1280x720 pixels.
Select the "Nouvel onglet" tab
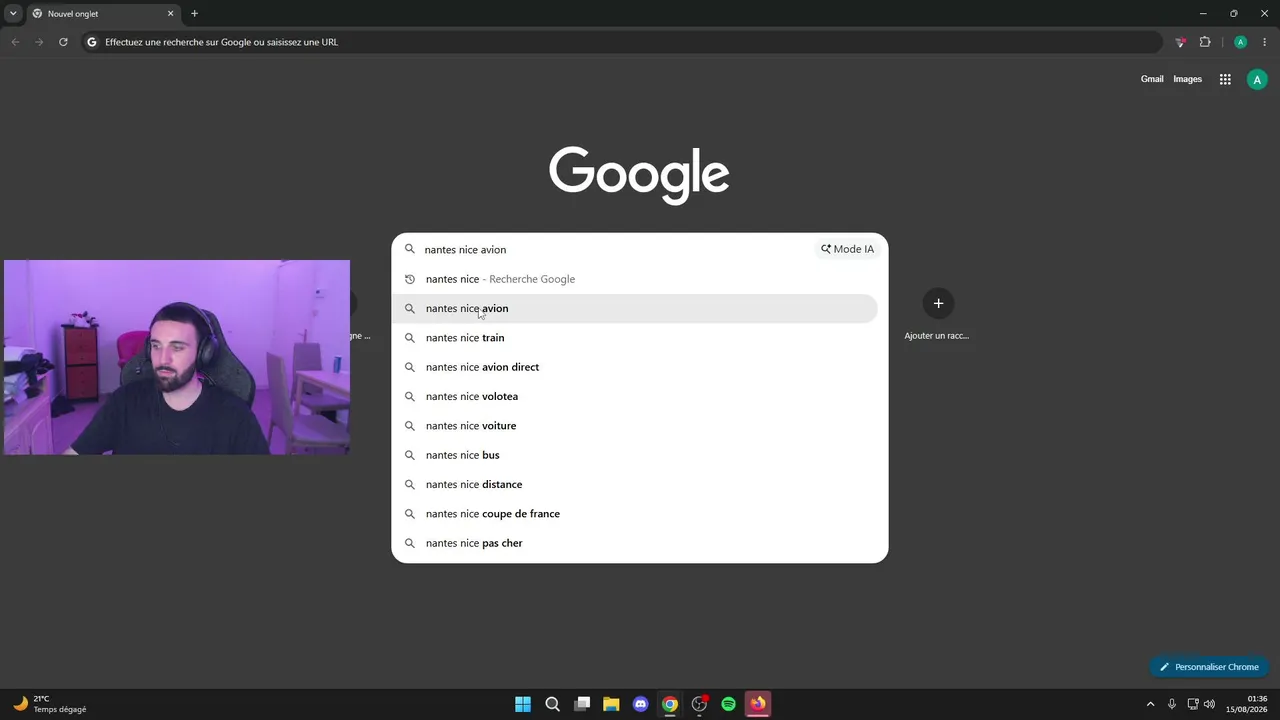point(102,14)
